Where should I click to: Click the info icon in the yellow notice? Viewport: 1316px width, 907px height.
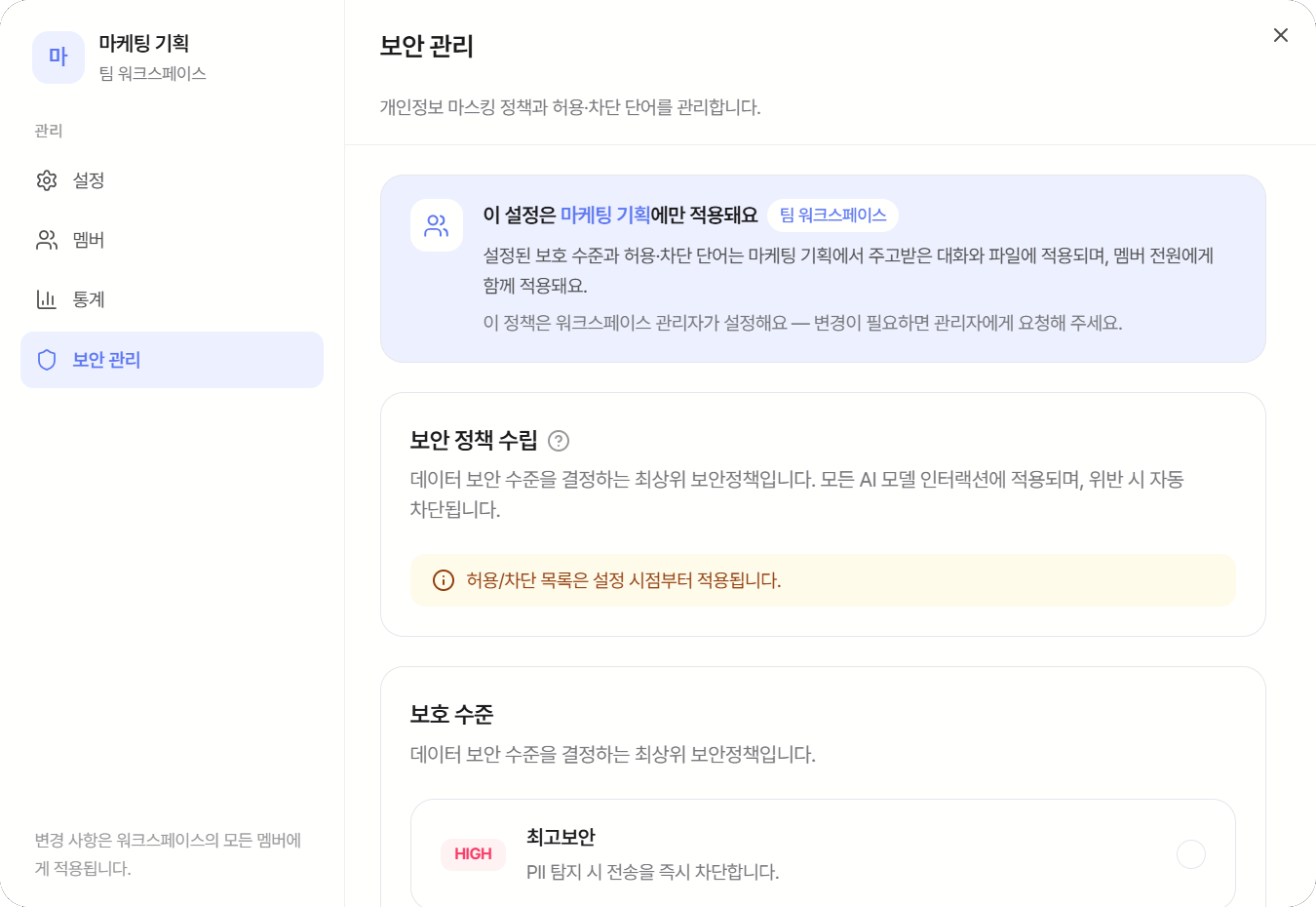pos(443,580)
